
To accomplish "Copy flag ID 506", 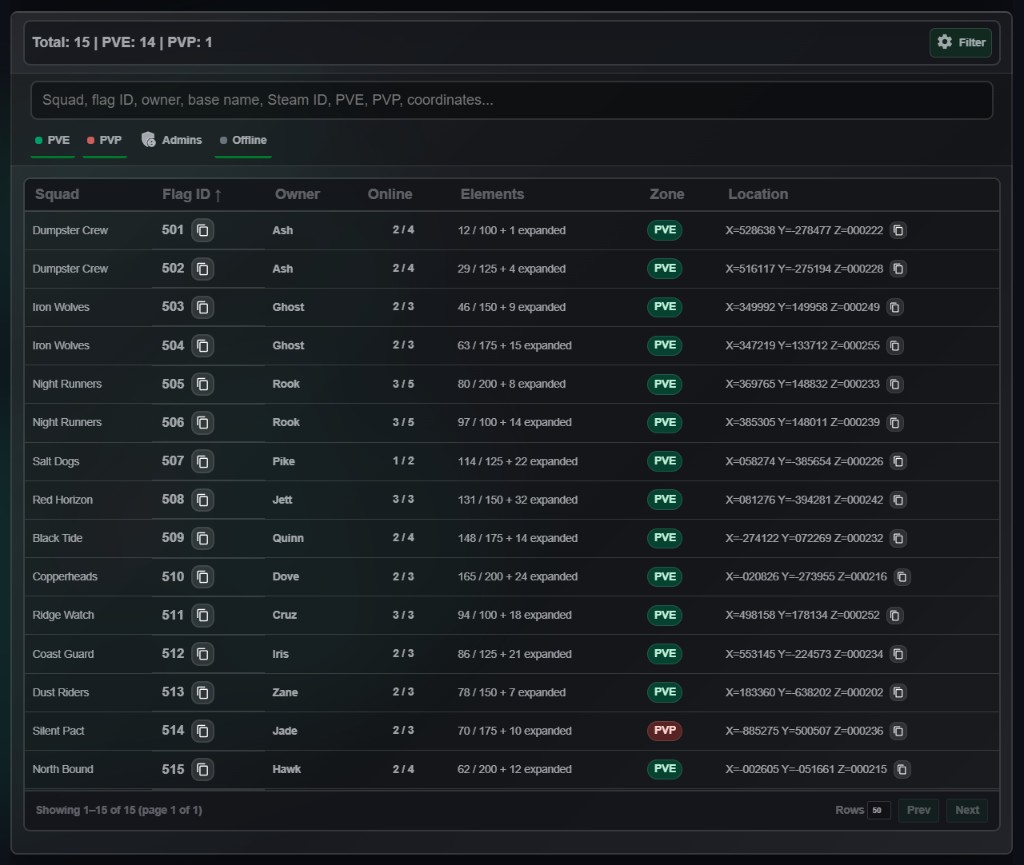I will (x=202, y=422).
